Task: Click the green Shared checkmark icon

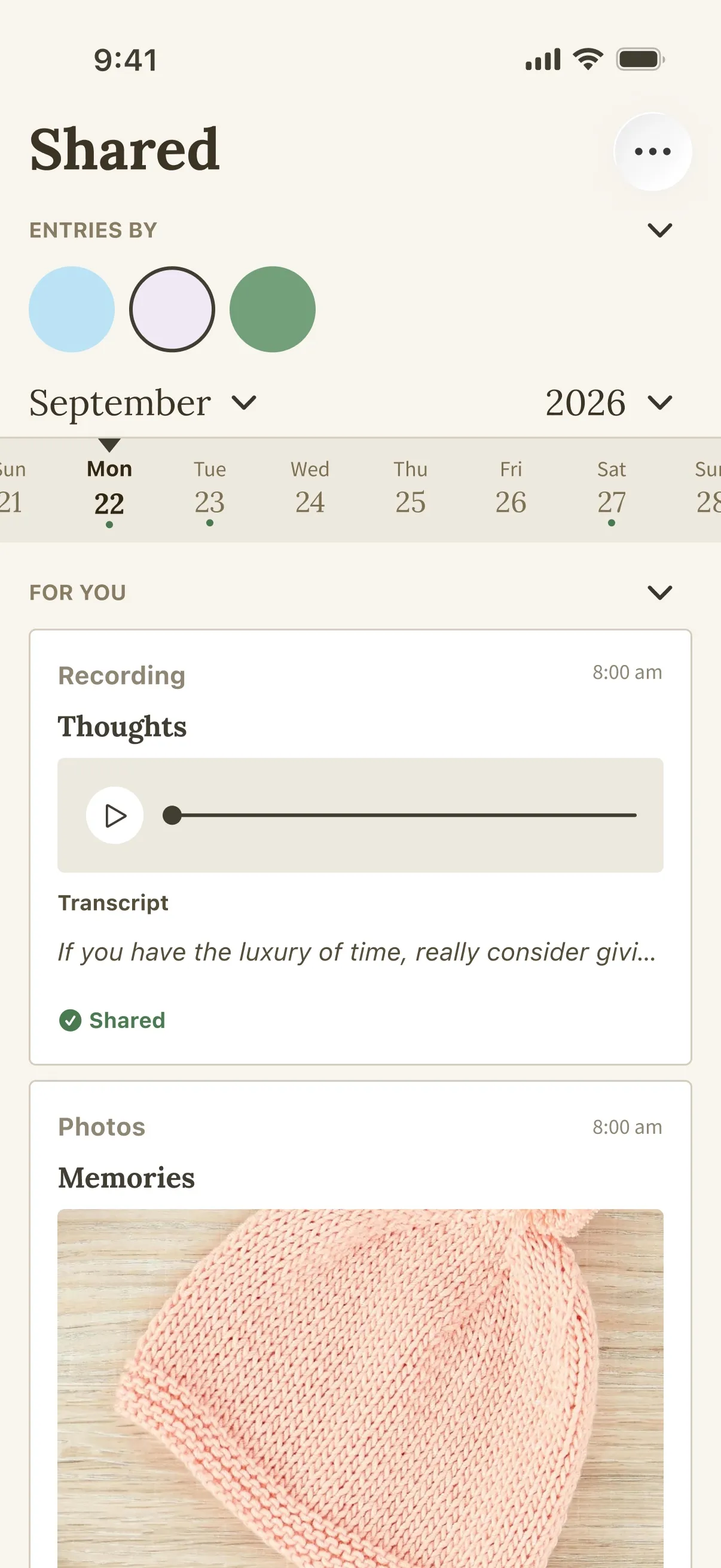Action: pyautogui.click(x=70, y=1020)
